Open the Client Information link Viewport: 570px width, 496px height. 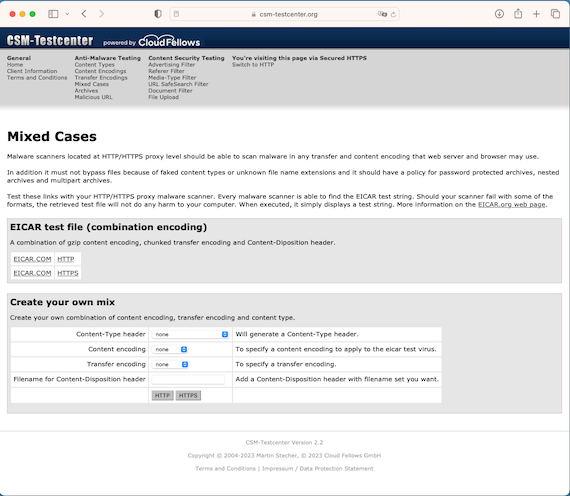tap(32, 71)
